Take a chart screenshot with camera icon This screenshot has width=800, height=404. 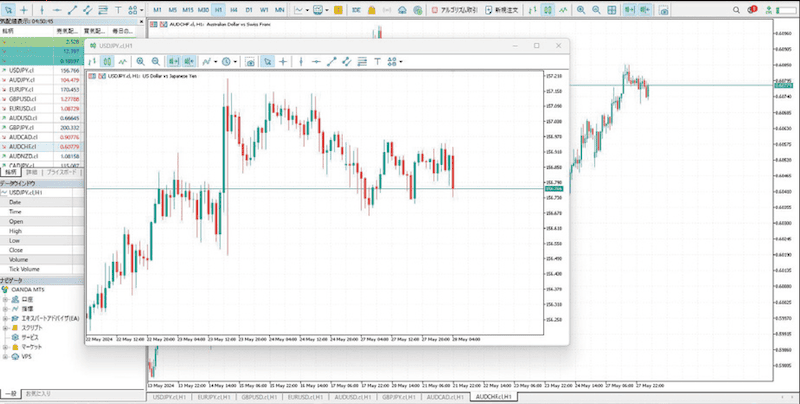[664, 10]
